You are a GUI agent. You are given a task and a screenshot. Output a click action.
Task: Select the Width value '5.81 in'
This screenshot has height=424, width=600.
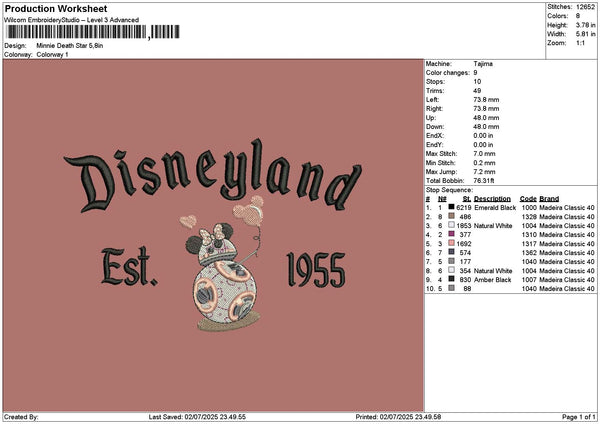pyautogui.click(x=585, y=34)
